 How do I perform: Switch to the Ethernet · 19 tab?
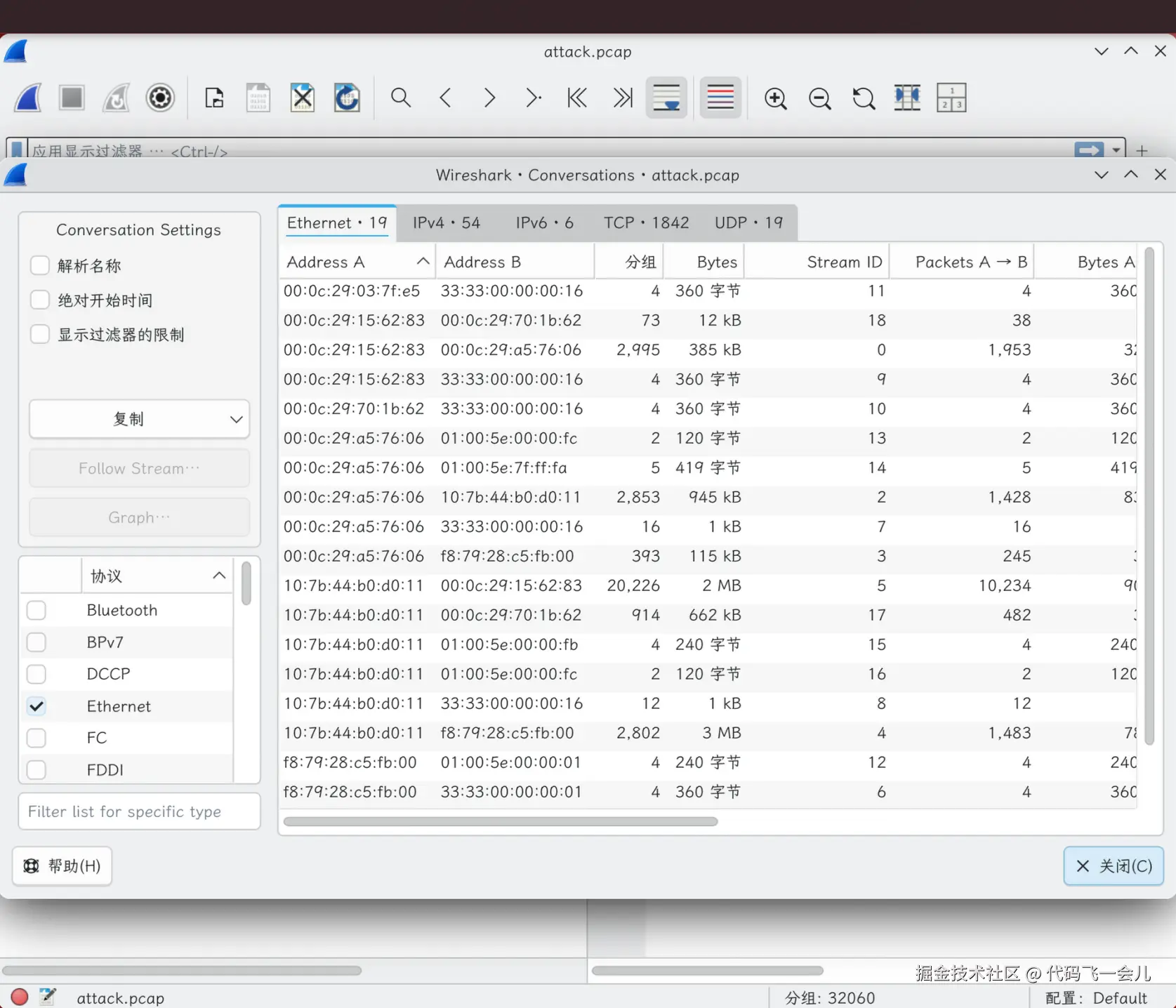click(337, 223)
